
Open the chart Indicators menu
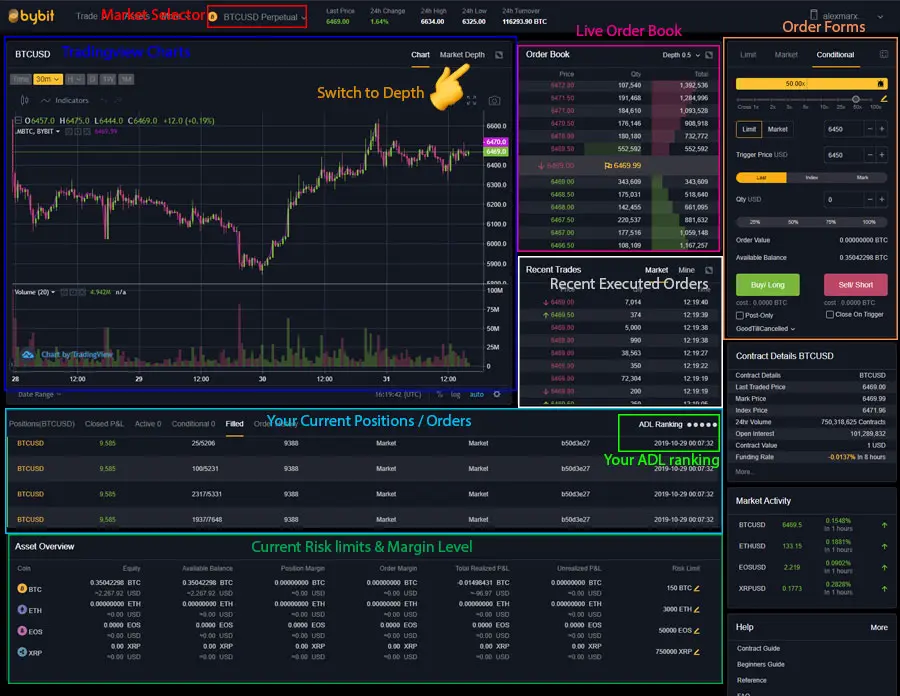click(65, 100)
